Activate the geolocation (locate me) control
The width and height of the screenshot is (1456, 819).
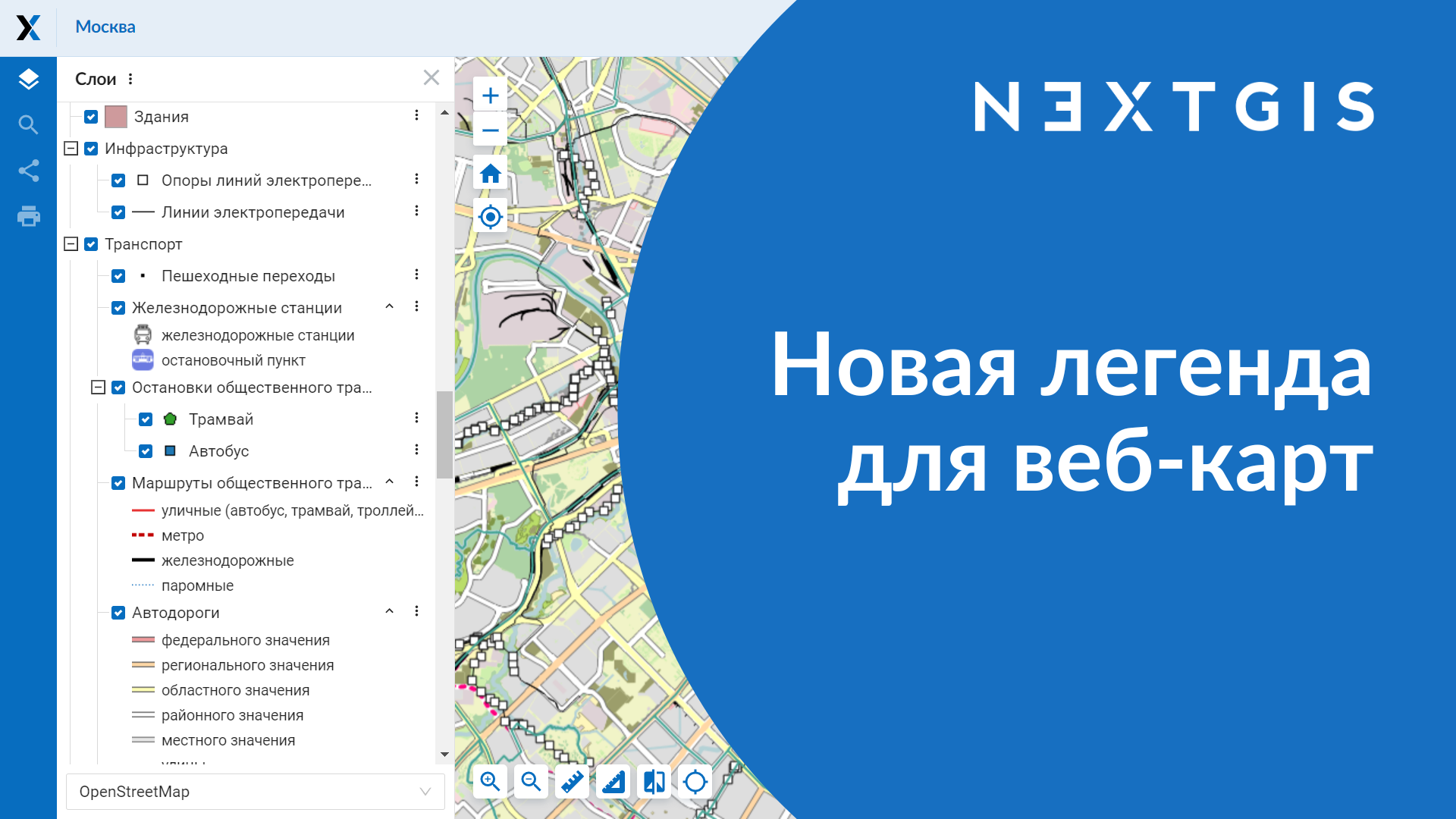(x=490, y=216)
